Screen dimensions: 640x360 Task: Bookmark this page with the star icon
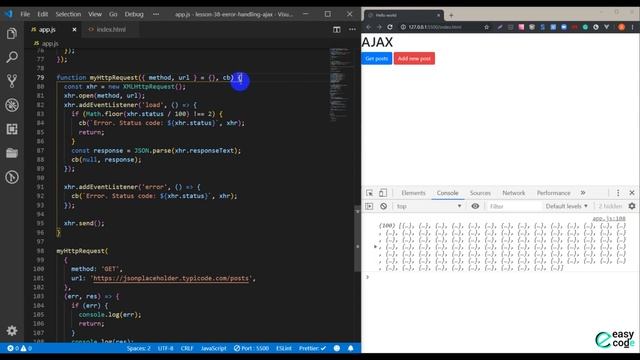[x=487, y=27]
